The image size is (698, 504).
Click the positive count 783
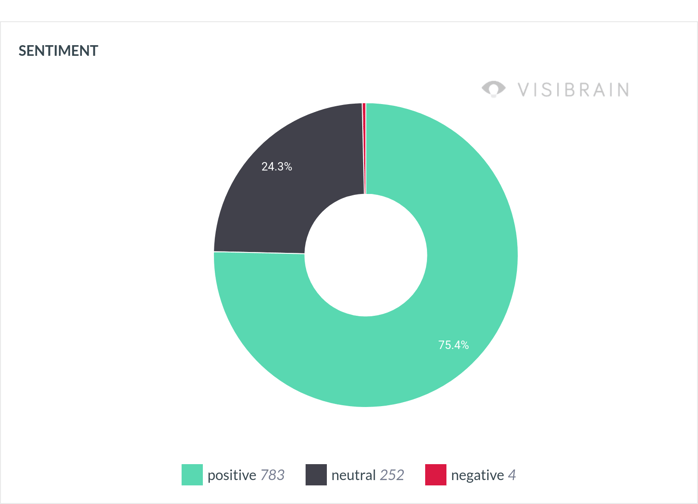272,475
